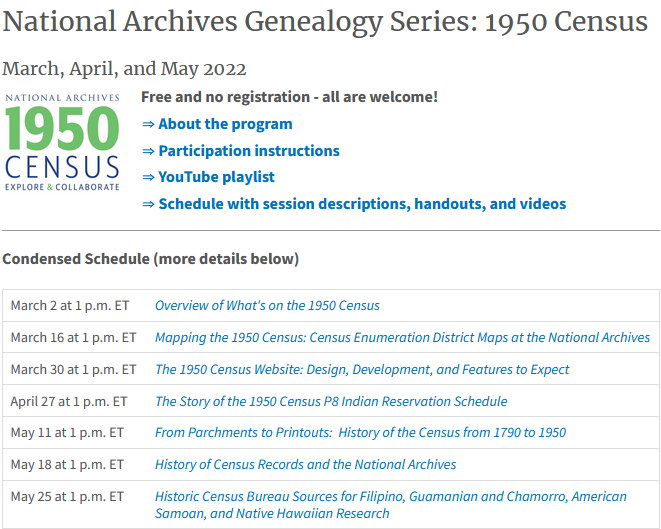Open Schedule with session descriptions, handouts, and videos
The height and width of the screenshot is (529, 661).
(x=362, y=204)
